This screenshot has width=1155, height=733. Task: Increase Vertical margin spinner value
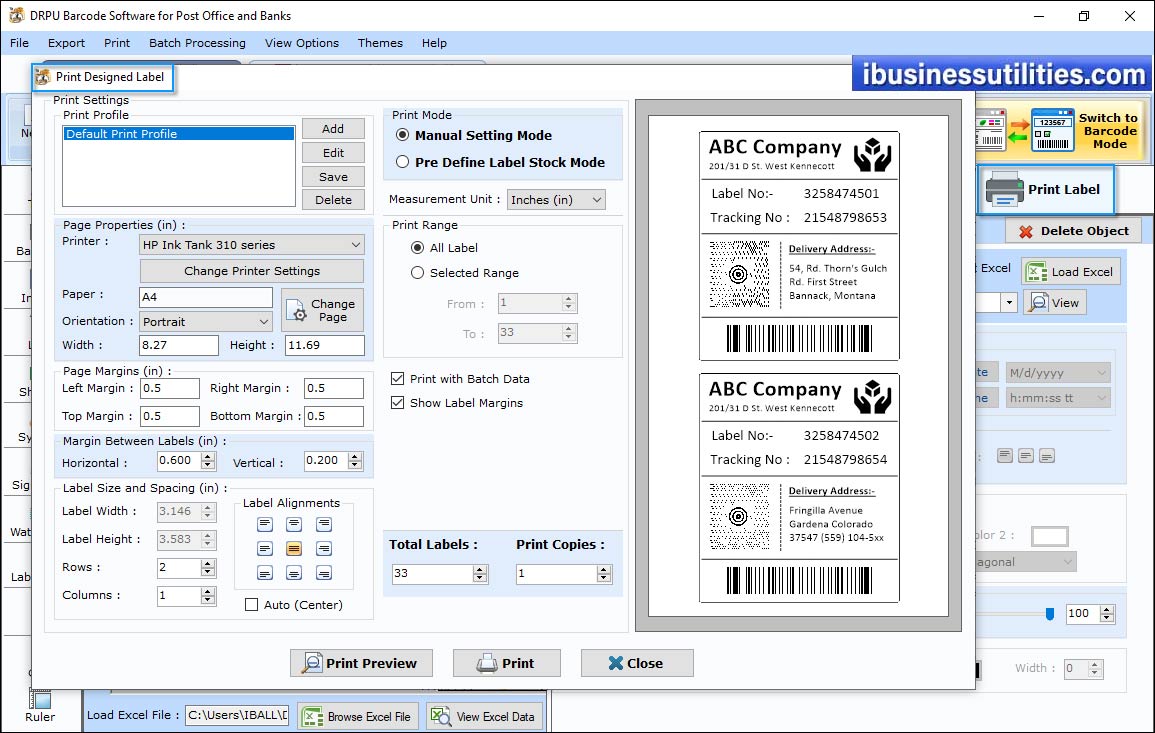(x=355, y=457)
